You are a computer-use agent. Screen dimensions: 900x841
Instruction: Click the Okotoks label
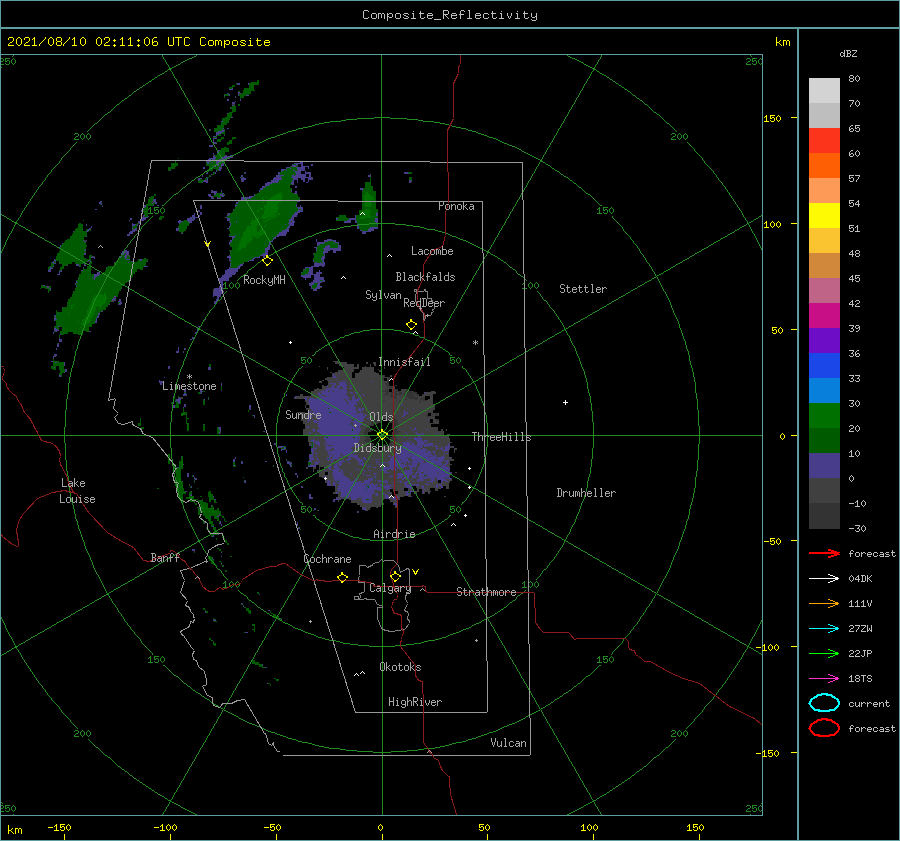(400, 666)
